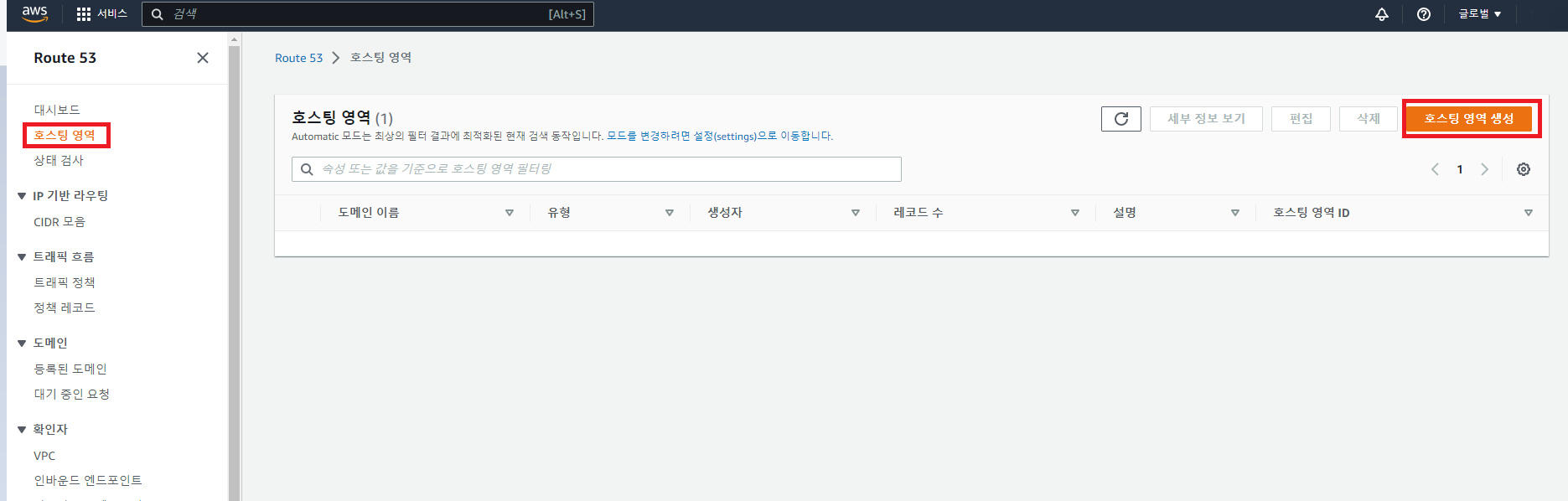
Task: Collapse the 확인자 section
Action: (x=22, y=430)
